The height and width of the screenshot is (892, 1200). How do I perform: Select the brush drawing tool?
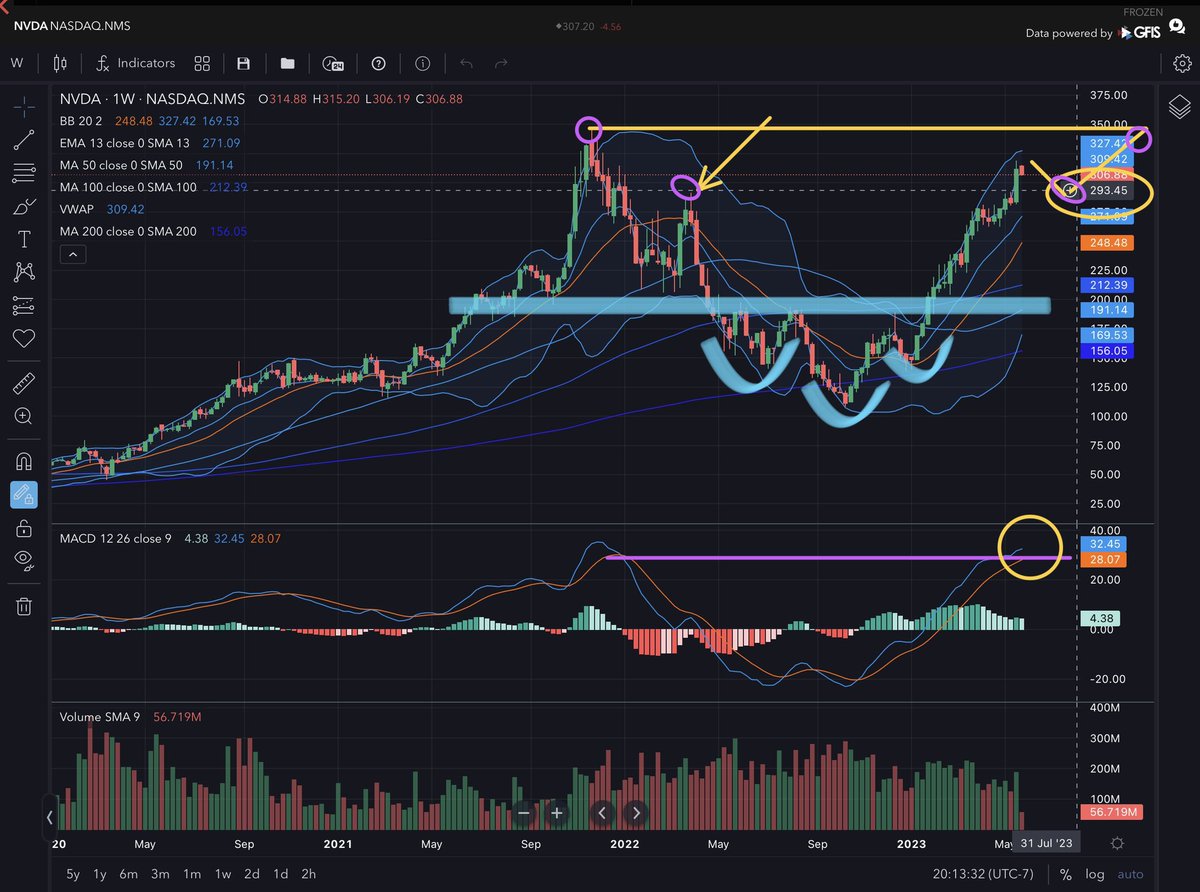tap(24, 207)
